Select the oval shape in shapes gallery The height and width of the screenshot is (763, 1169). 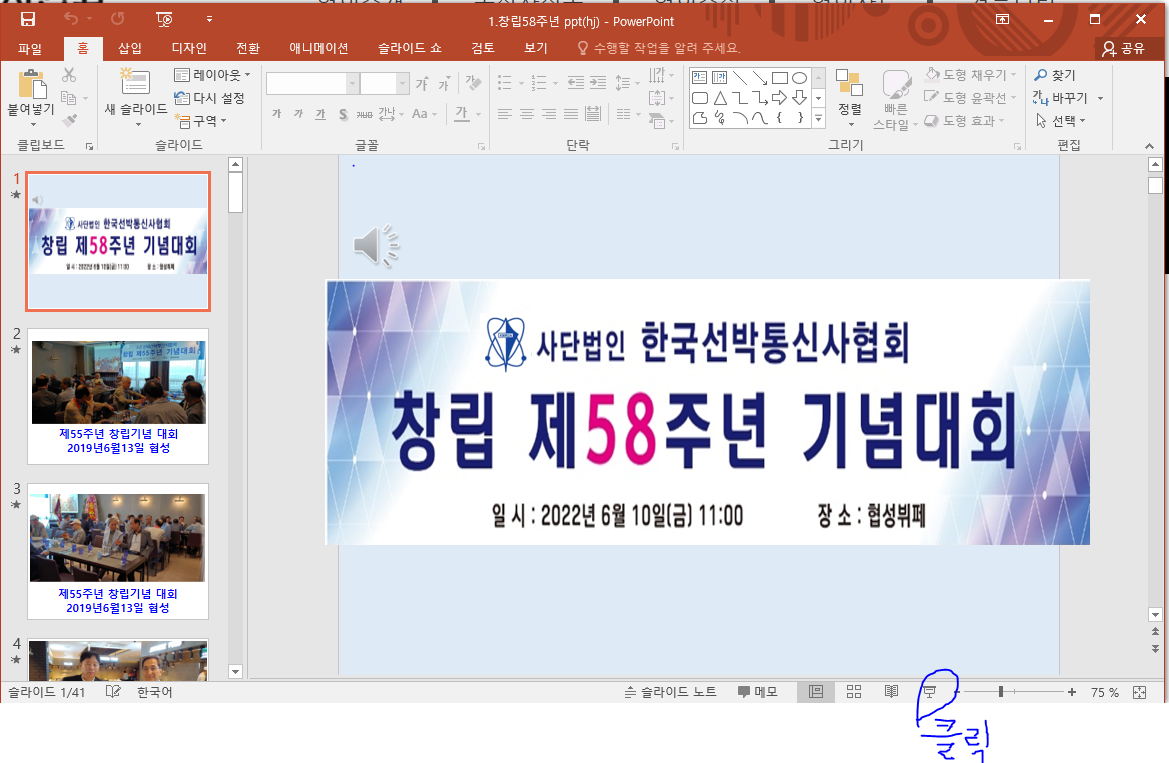[799, 78]
